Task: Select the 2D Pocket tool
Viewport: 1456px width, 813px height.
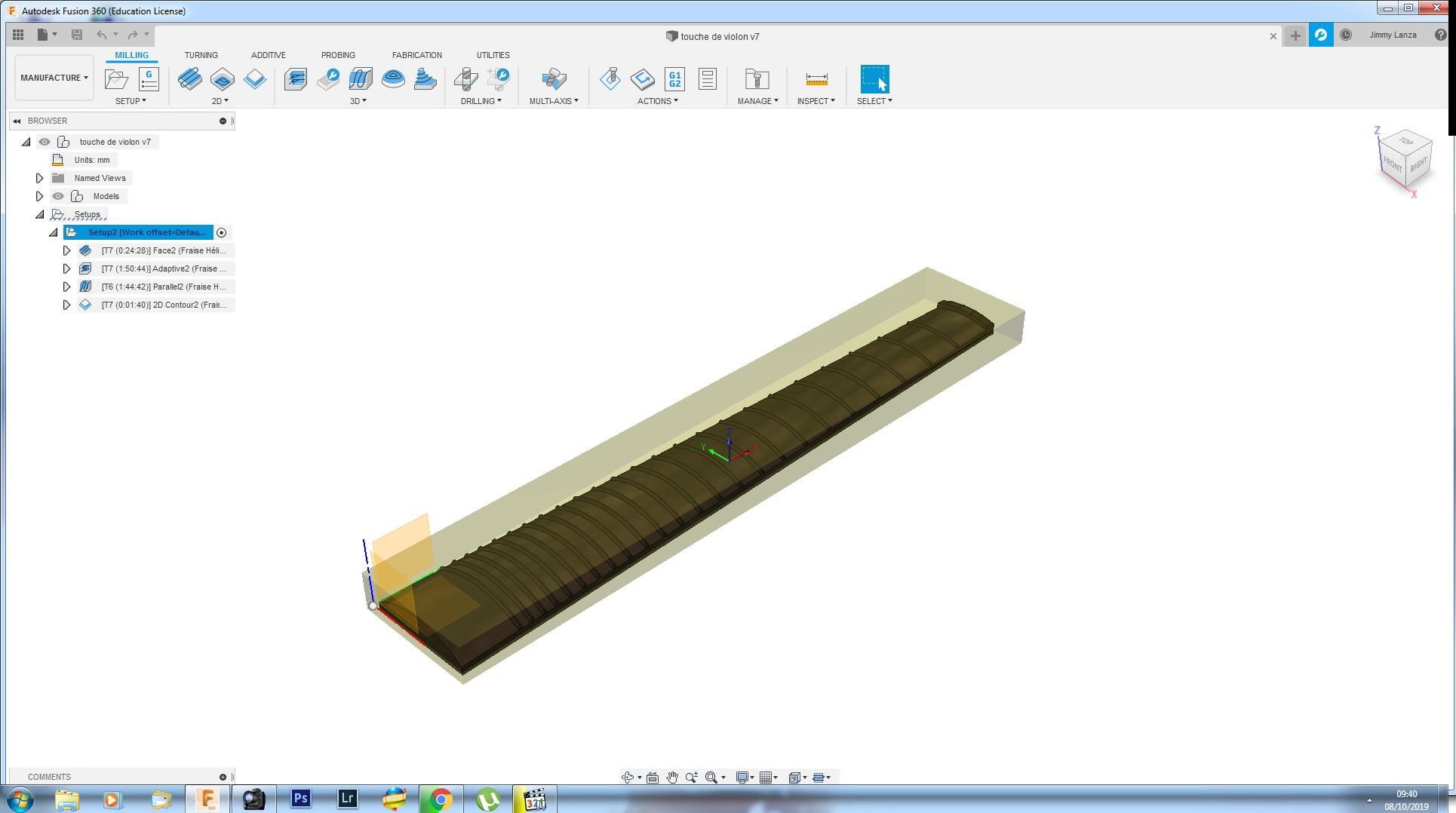Action: tap(223, 79)
